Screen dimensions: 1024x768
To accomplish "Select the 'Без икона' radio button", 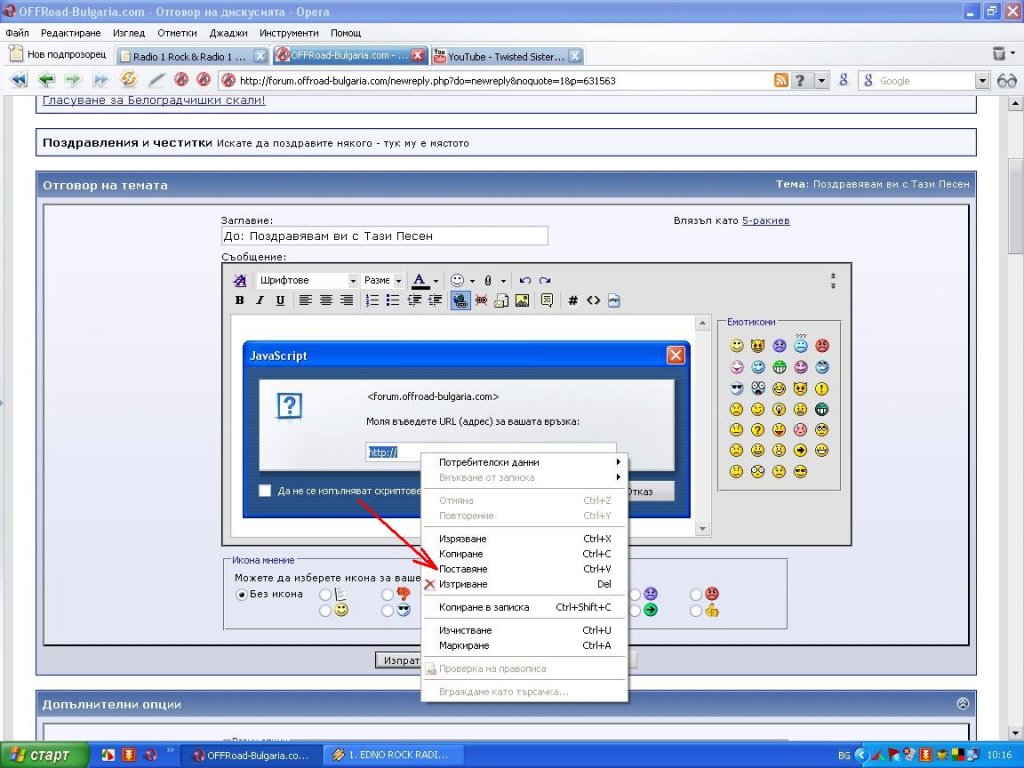I will point(241,594).
